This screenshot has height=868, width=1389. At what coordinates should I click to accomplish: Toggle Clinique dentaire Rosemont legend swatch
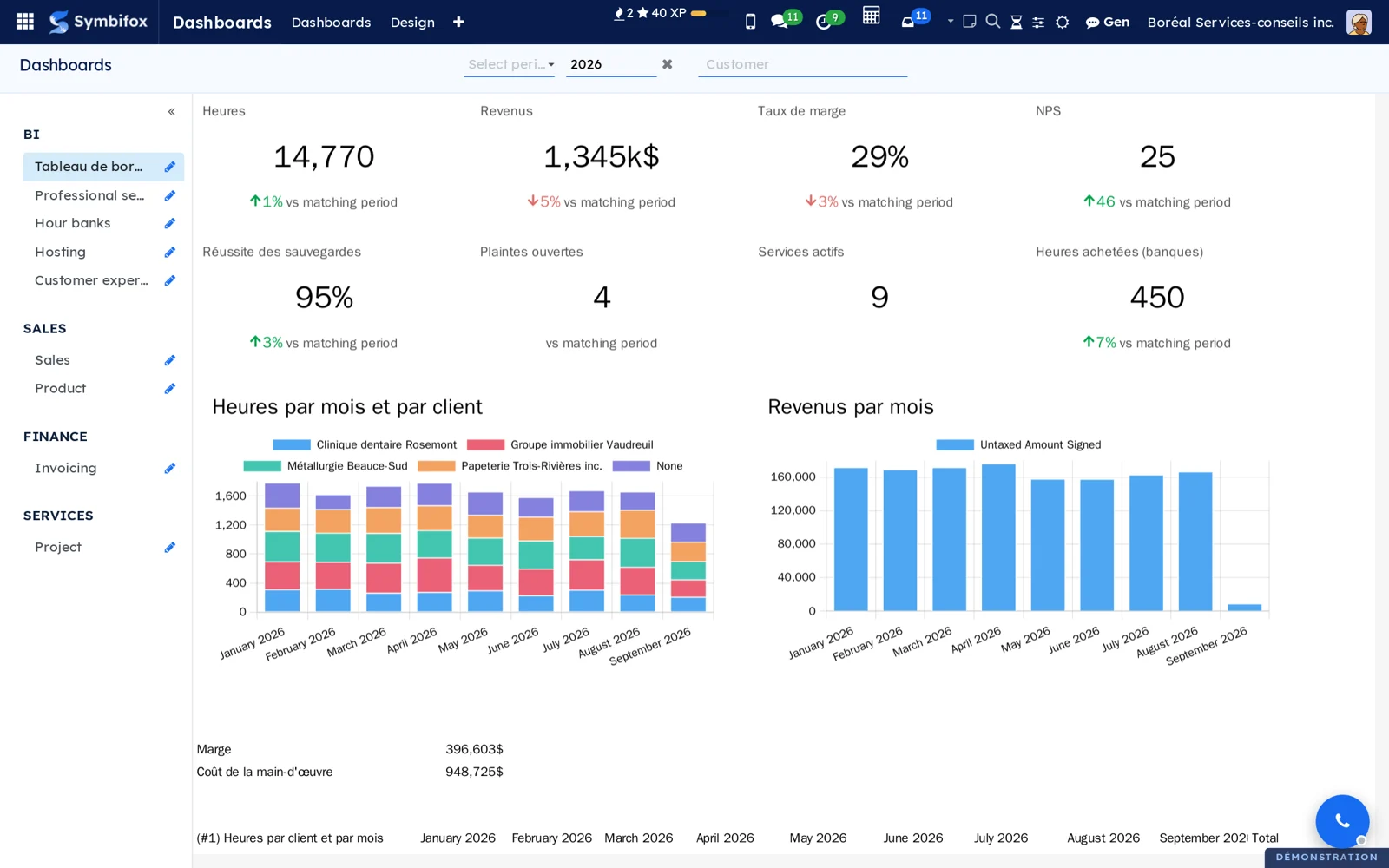pyautogui.click(x=292, y=445)
